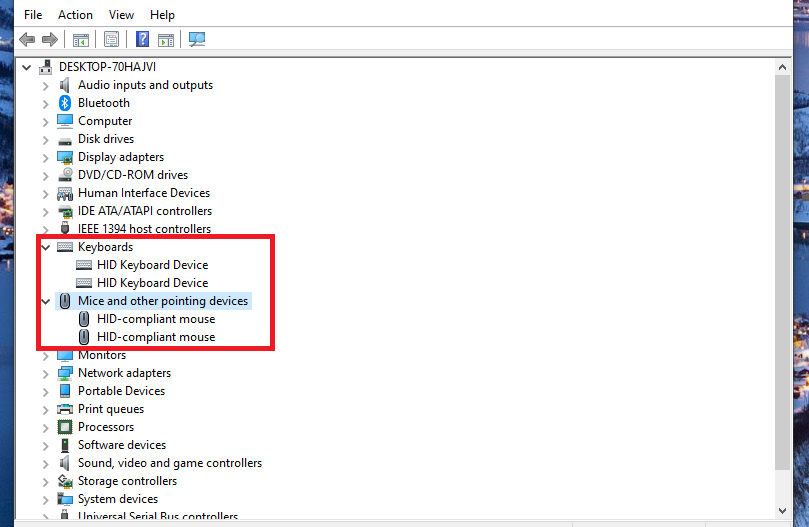Select the Computer category label
The width and height of the screenshot is (809, 527).
105,121
